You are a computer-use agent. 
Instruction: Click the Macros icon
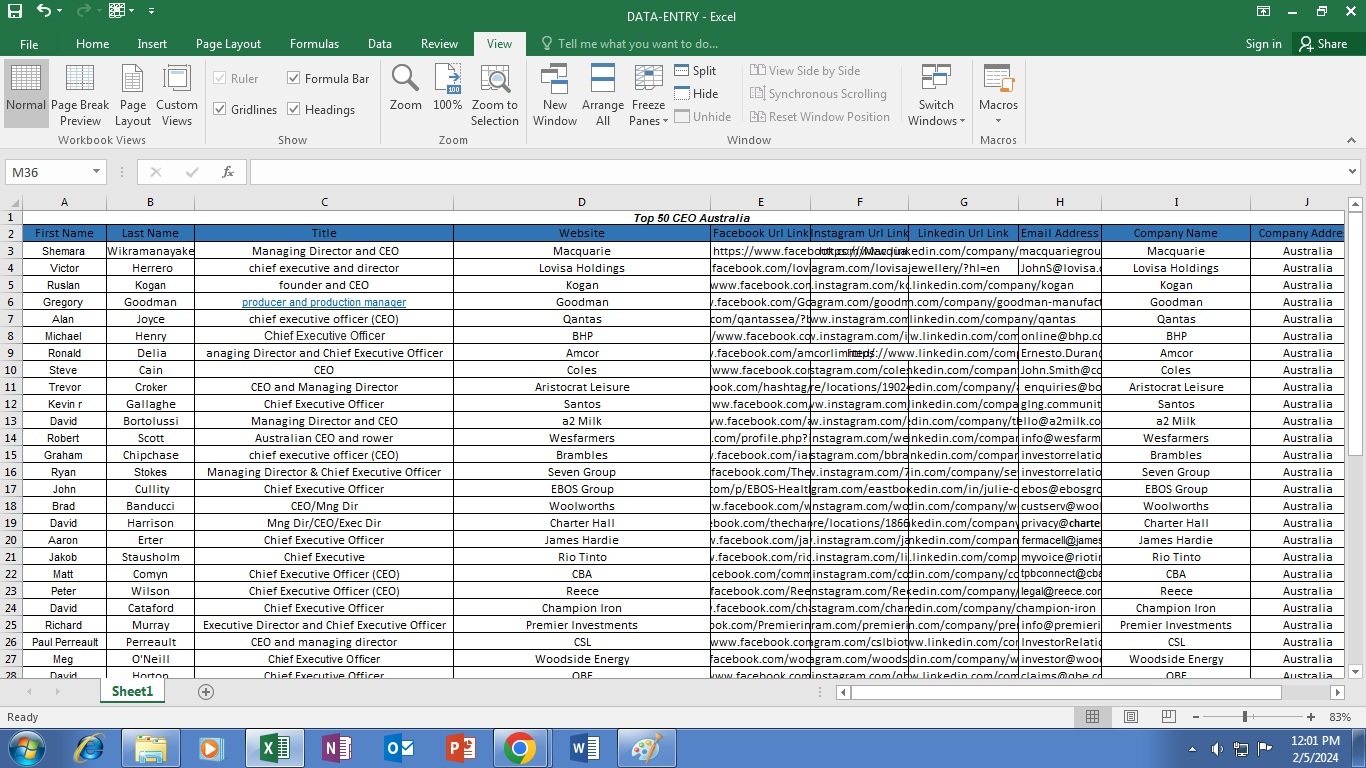[x=998, y=79]
